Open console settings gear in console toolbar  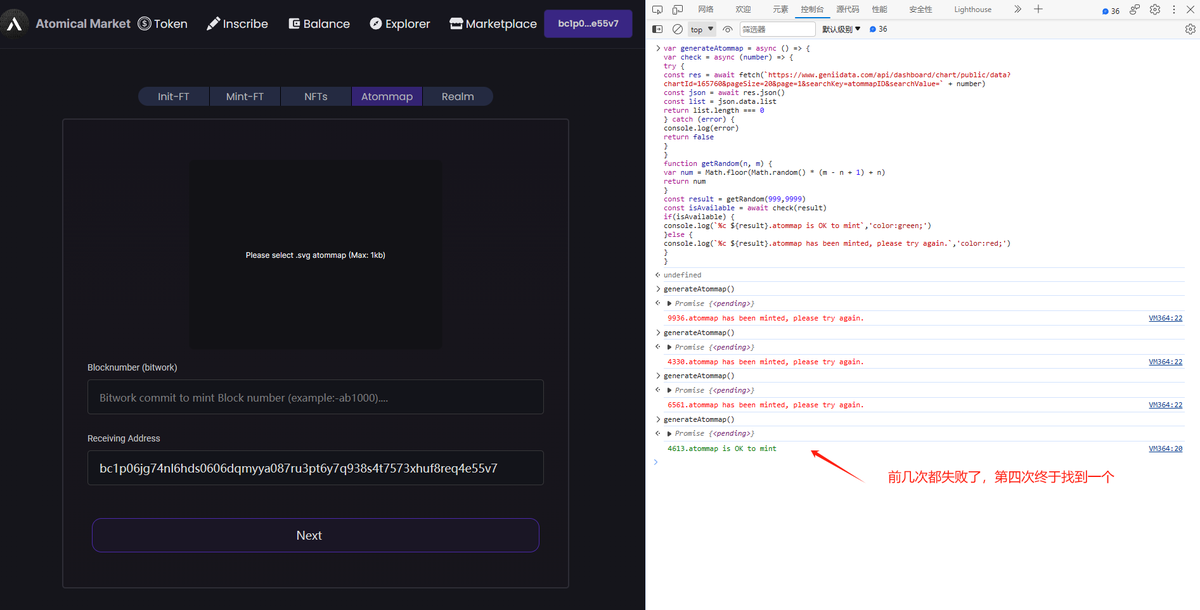pyautogui.click(x=1190, y=29)
